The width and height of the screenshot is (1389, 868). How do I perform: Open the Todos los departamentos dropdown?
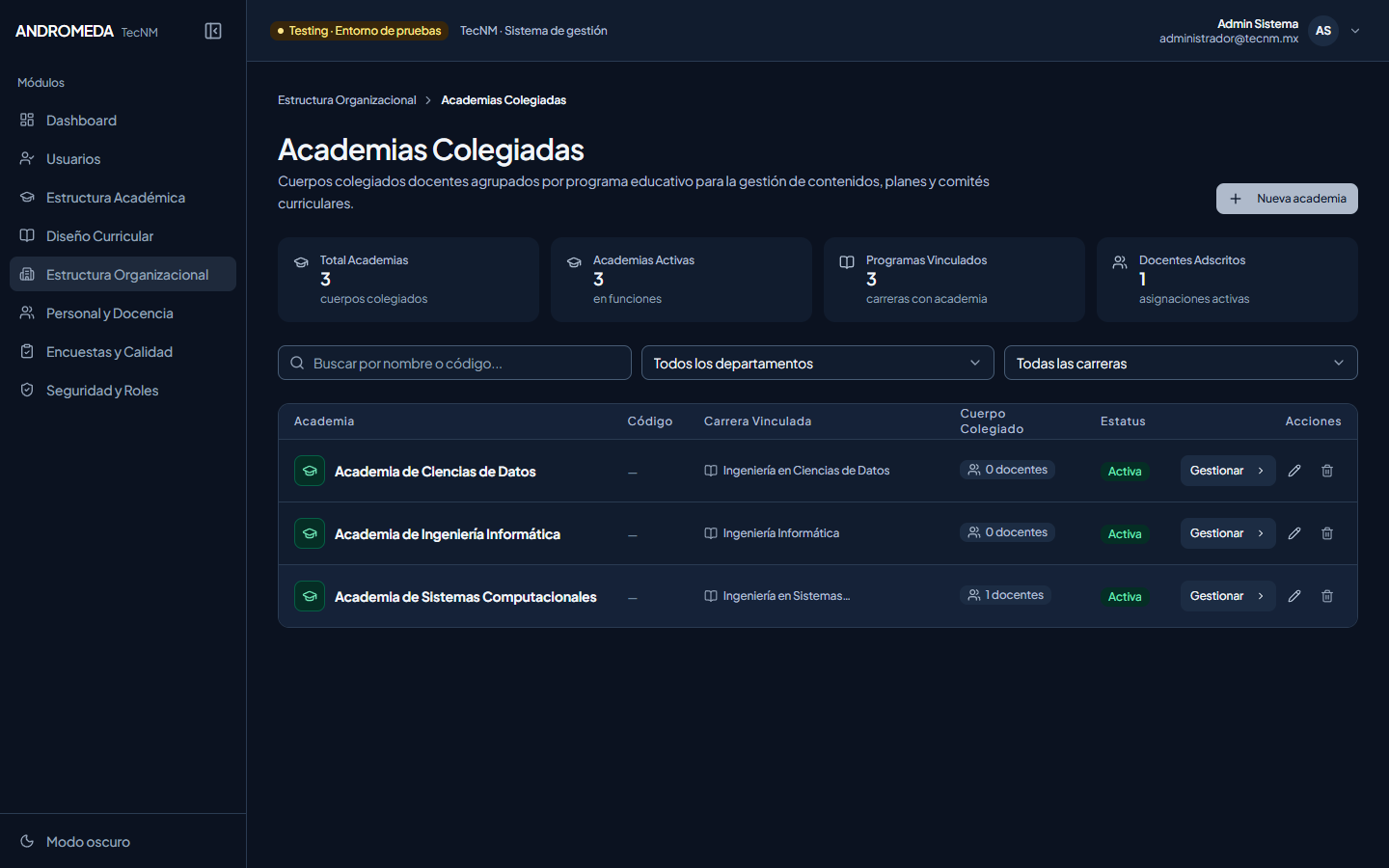pos(817,363)
